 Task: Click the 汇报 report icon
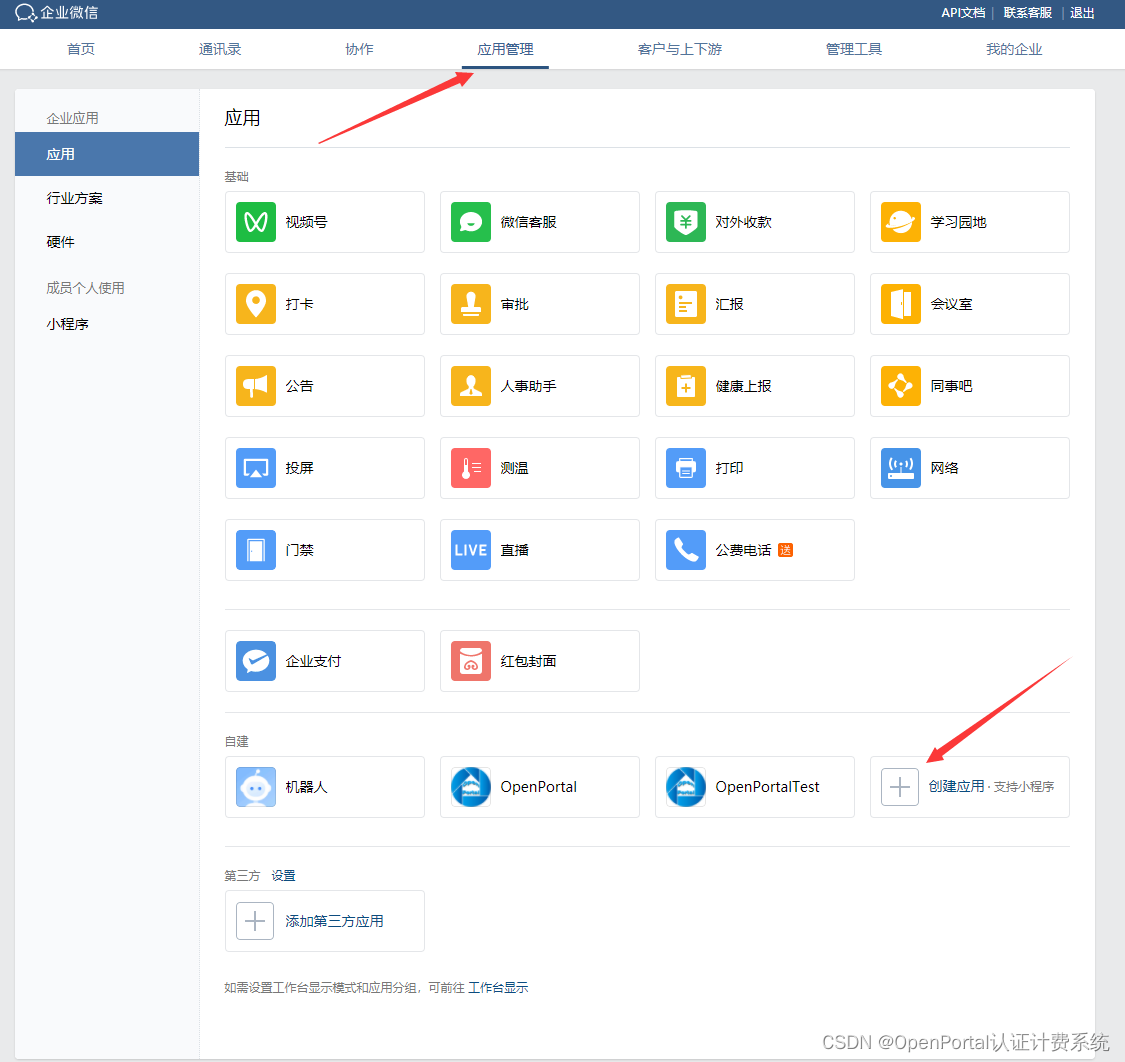[686, 304]
